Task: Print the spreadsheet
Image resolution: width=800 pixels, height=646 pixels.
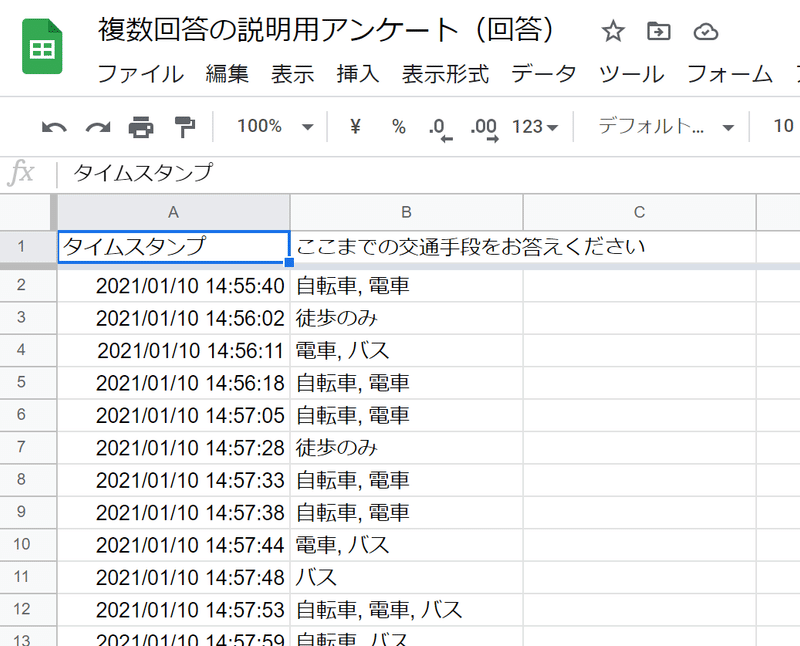Action: pyautogui.click(x=141, y=127)
